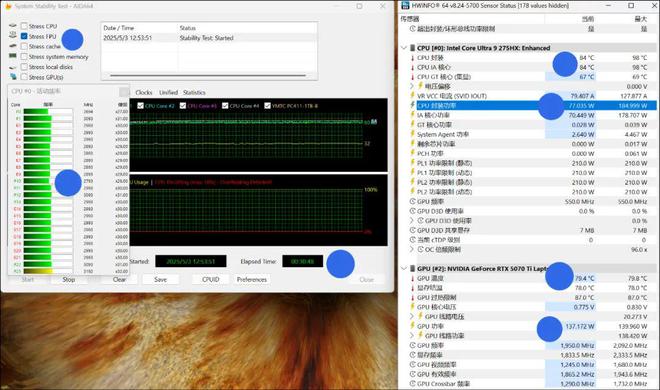Uncheck the Stress FPU checkbox
Image resolution: width=660 pixels, height=390 pixels.
point(24,36)
